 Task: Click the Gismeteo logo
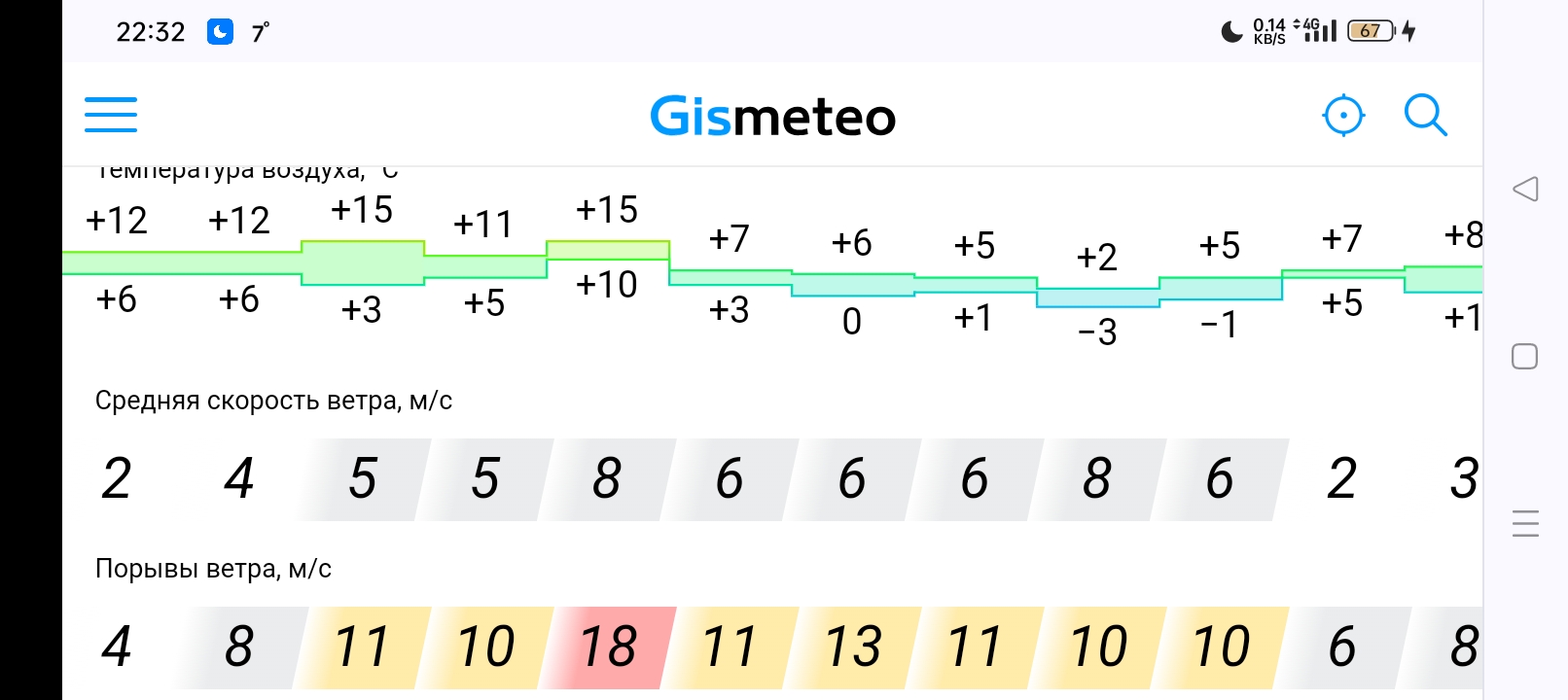pyautogui.click(x=772, y=117)
